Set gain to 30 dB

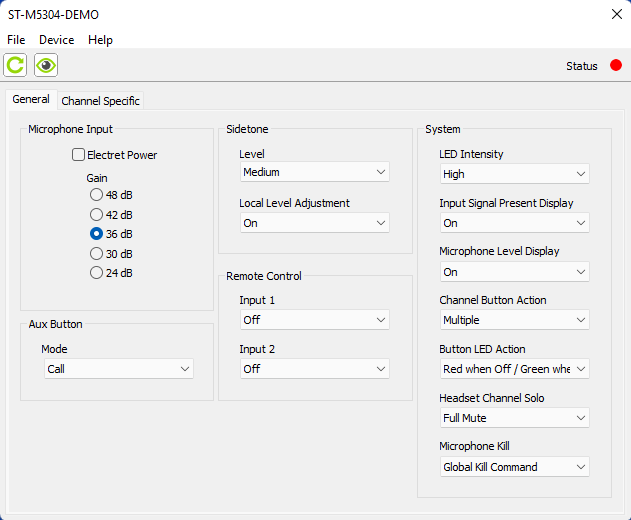(x=96, y=254)
